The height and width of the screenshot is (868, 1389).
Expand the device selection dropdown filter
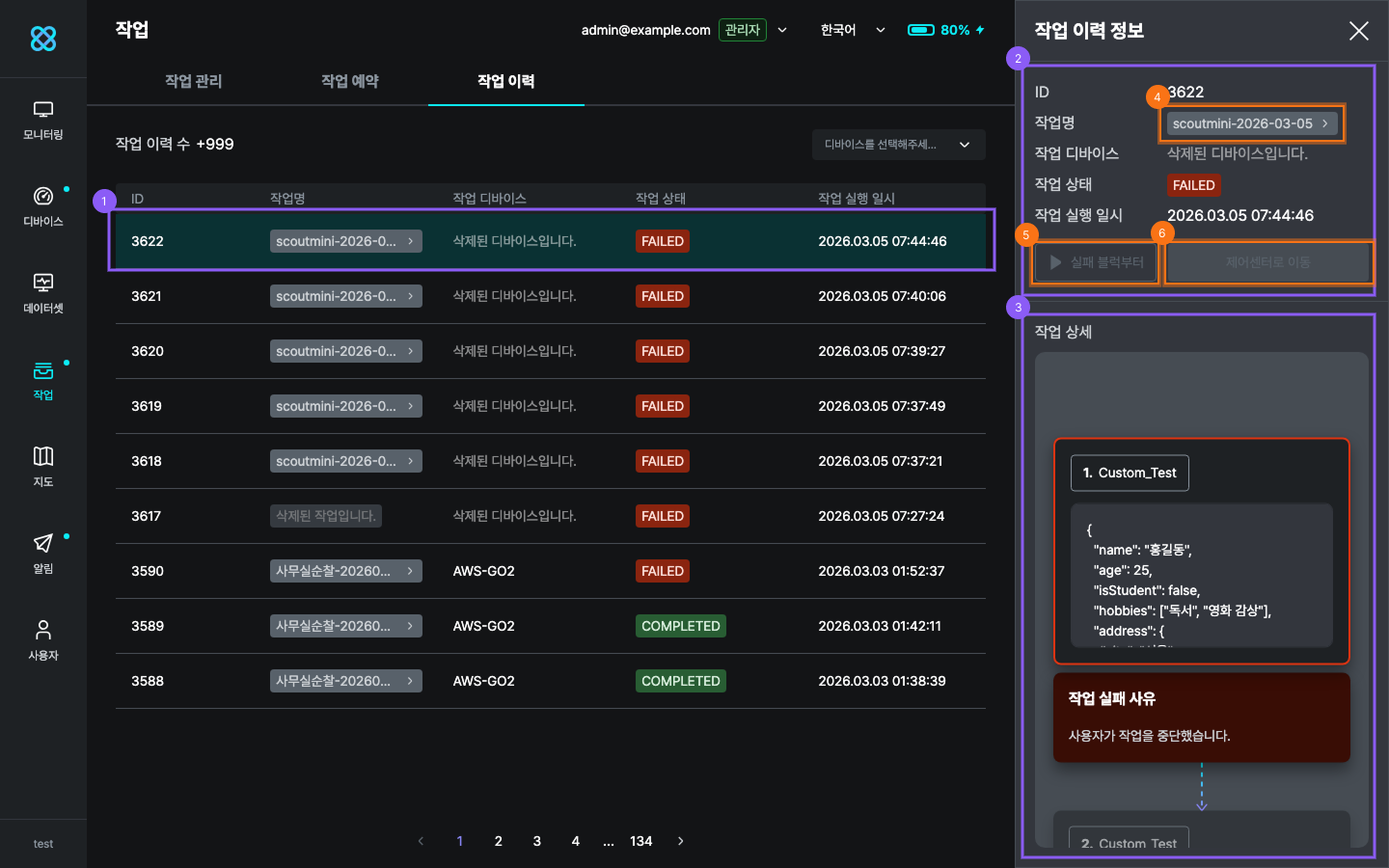898,145
